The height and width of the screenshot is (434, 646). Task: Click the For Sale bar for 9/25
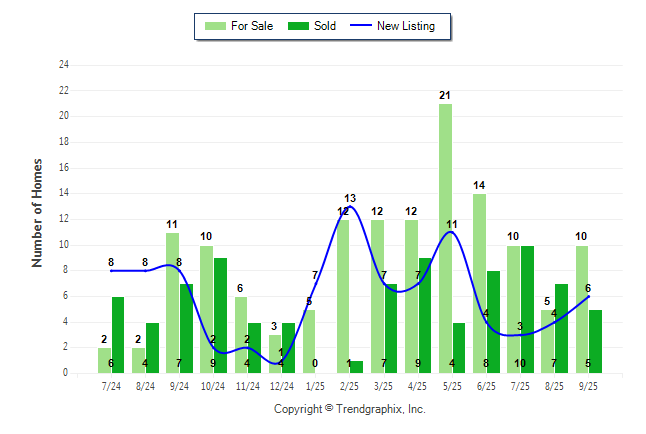[x=582, y=309]
